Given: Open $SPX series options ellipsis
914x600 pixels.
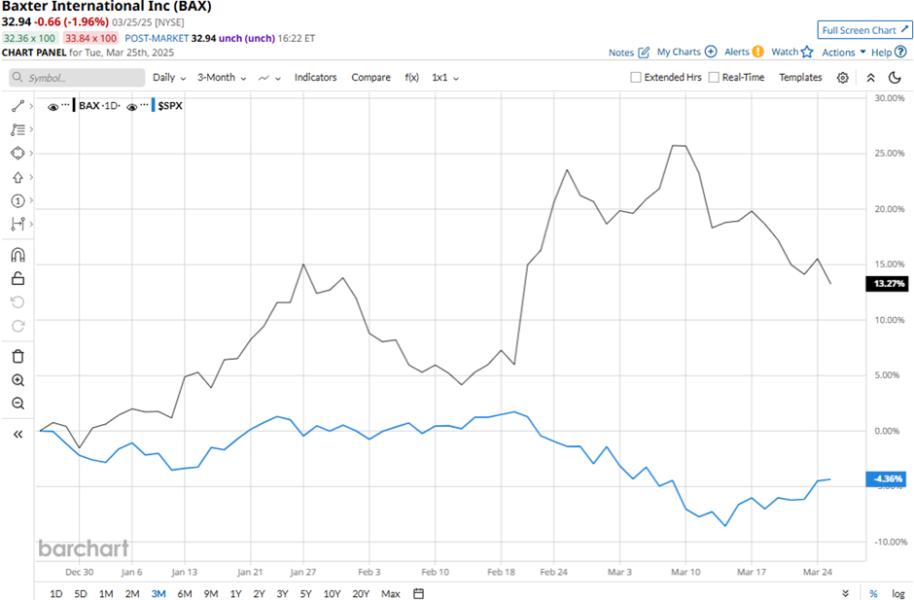Looking at the screenshot, I should (144, 104).
